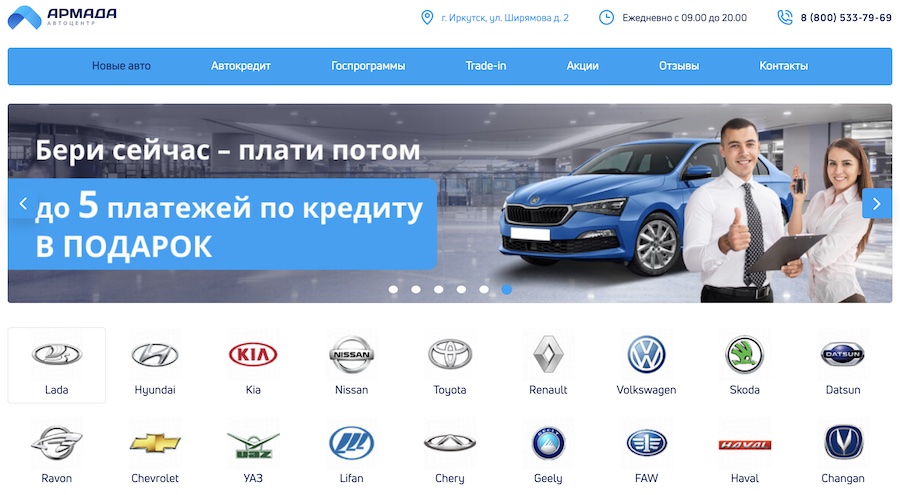Screen dimensions: 900x495
Task: Go to next banner slide arrow
Action: [x=876, y=203]
